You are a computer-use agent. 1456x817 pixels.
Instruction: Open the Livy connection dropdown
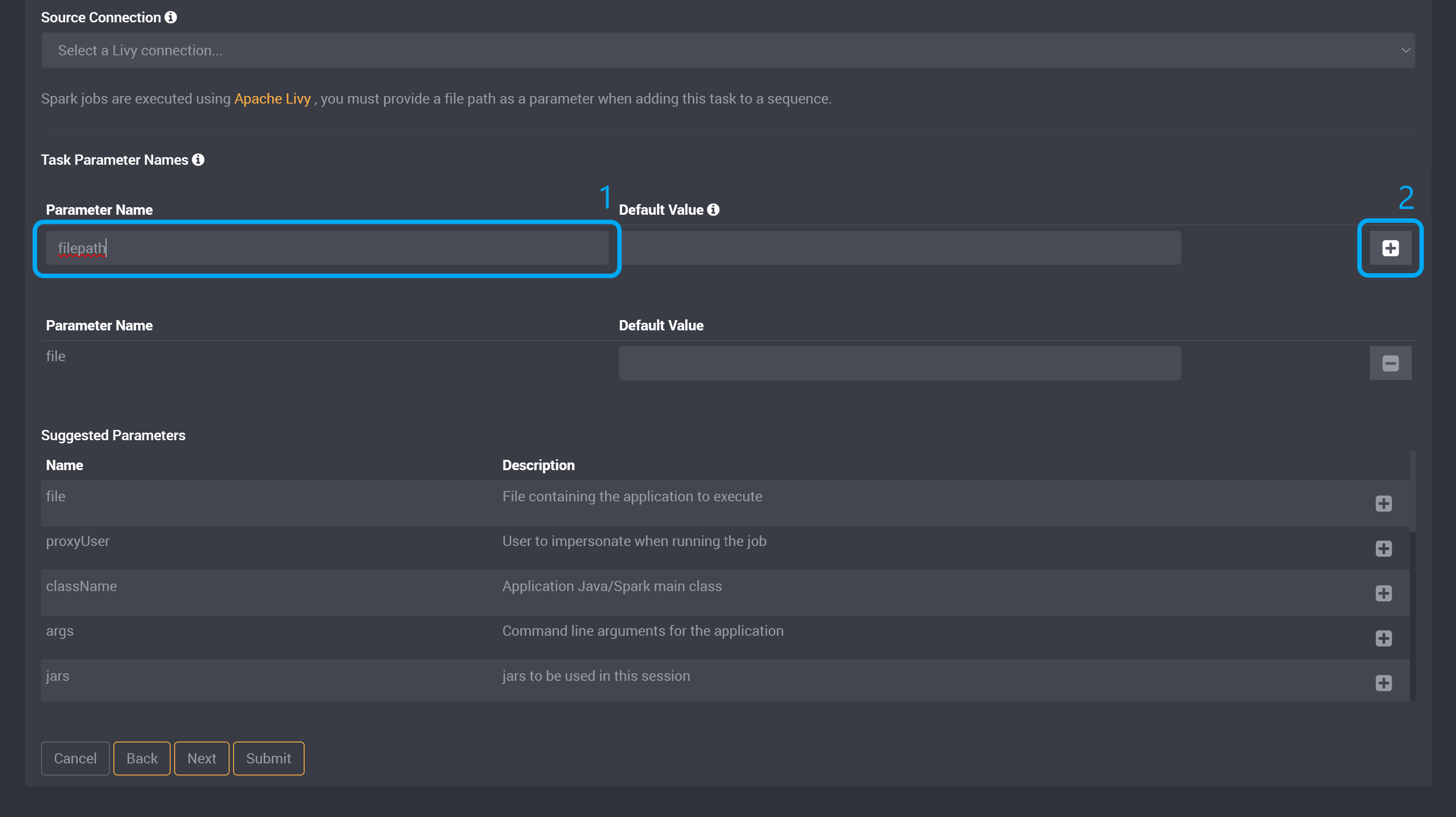click(x=728, y=50)
